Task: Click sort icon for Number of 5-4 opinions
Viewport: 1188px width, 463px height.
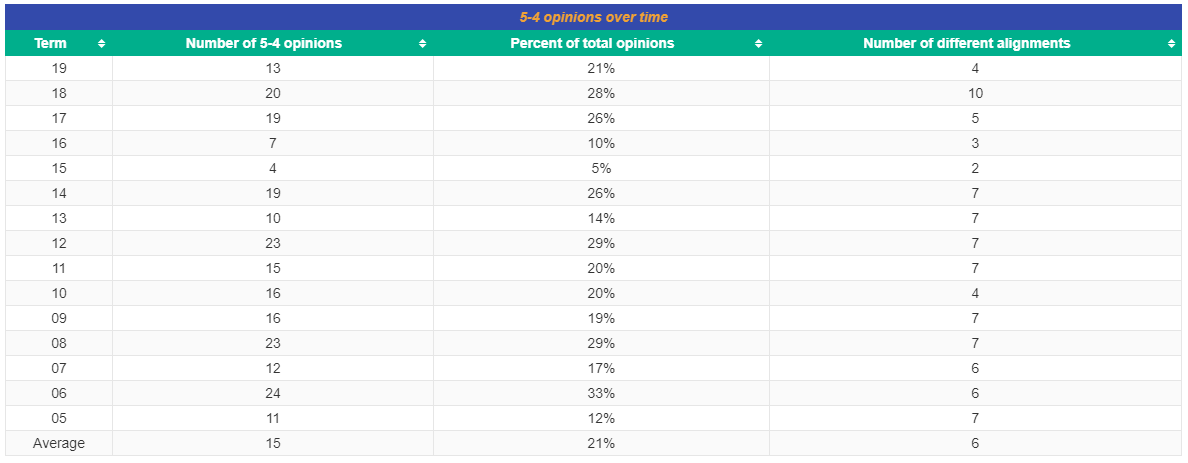Action: 422,44
